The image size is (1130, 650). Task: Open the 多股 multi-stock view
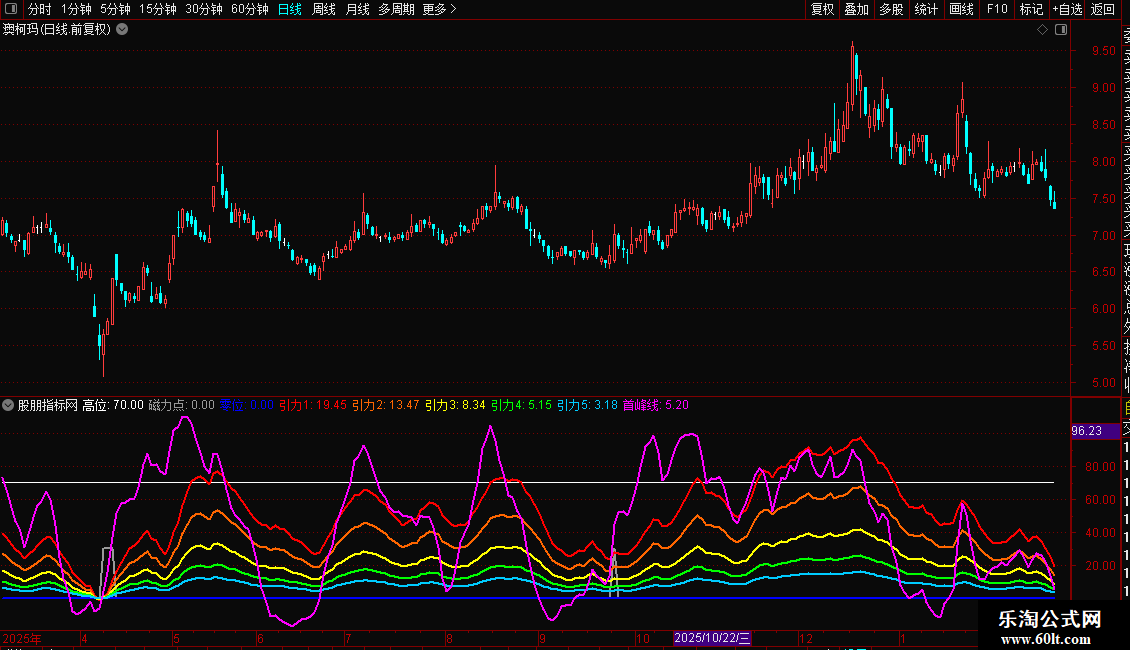click(x=891, y=9)
